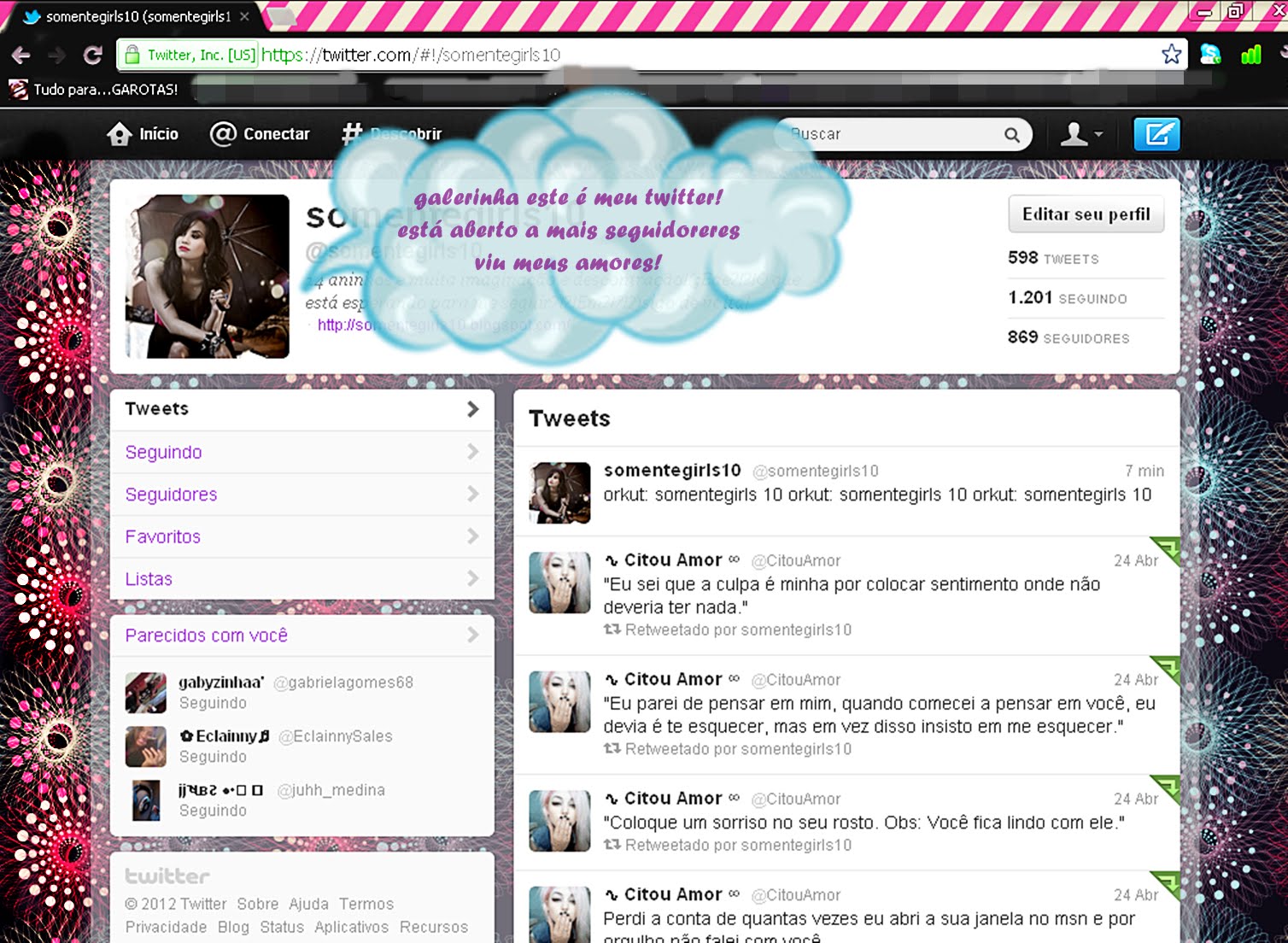1288x943 pixels.
Task: Select Favoritos in sidebar menu
Action: 302,536
